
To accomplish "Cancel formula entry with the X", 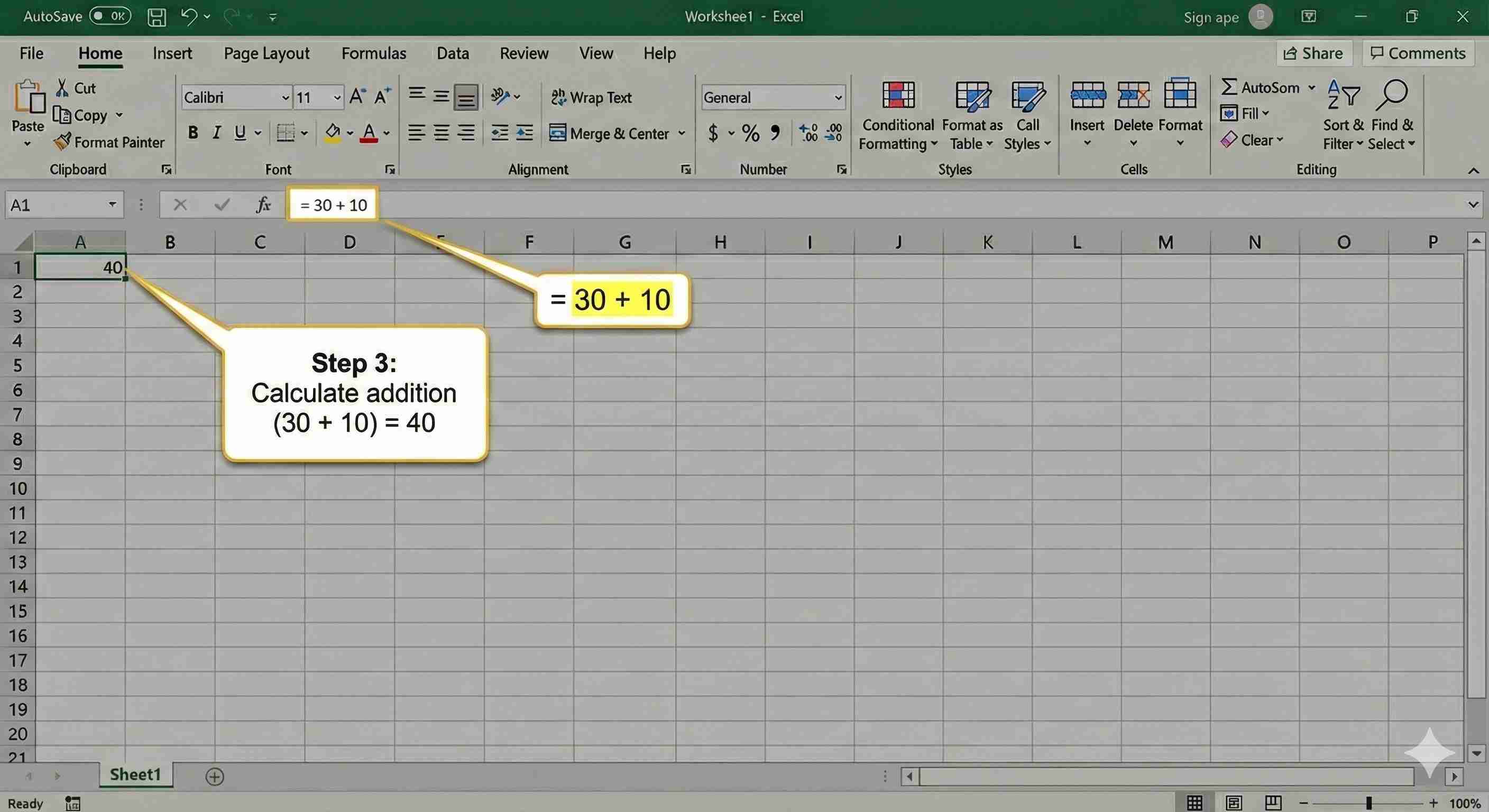I will click(x=180, y=205).
